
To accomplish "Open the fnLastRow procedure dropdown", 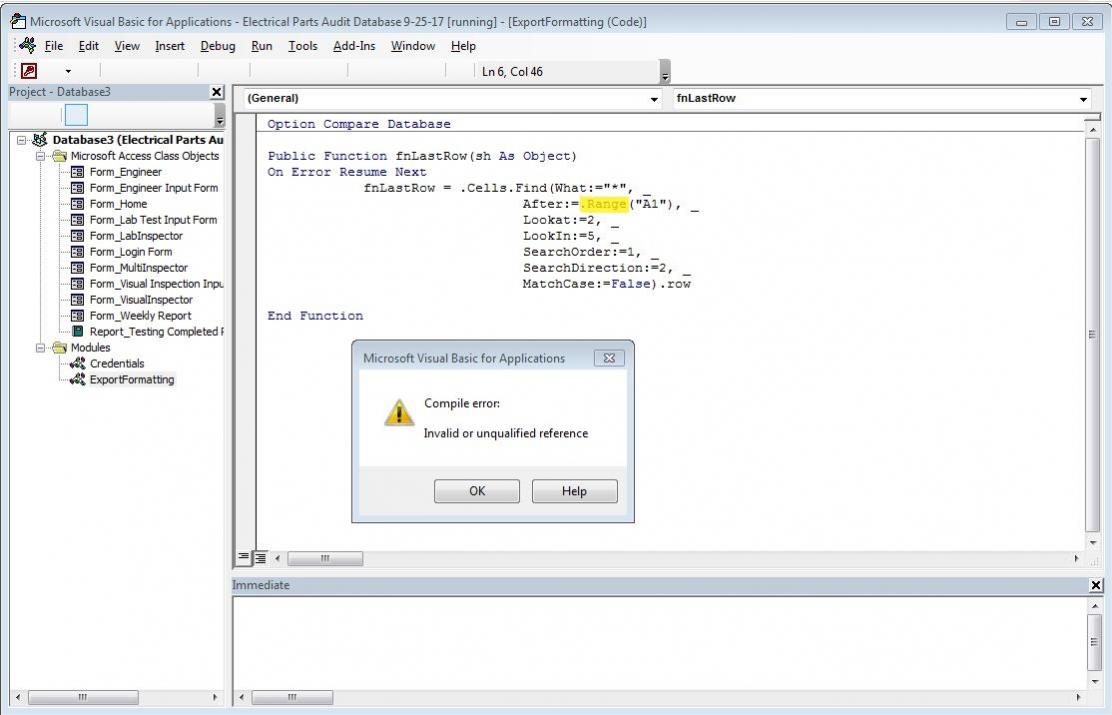I will 1083,99.
